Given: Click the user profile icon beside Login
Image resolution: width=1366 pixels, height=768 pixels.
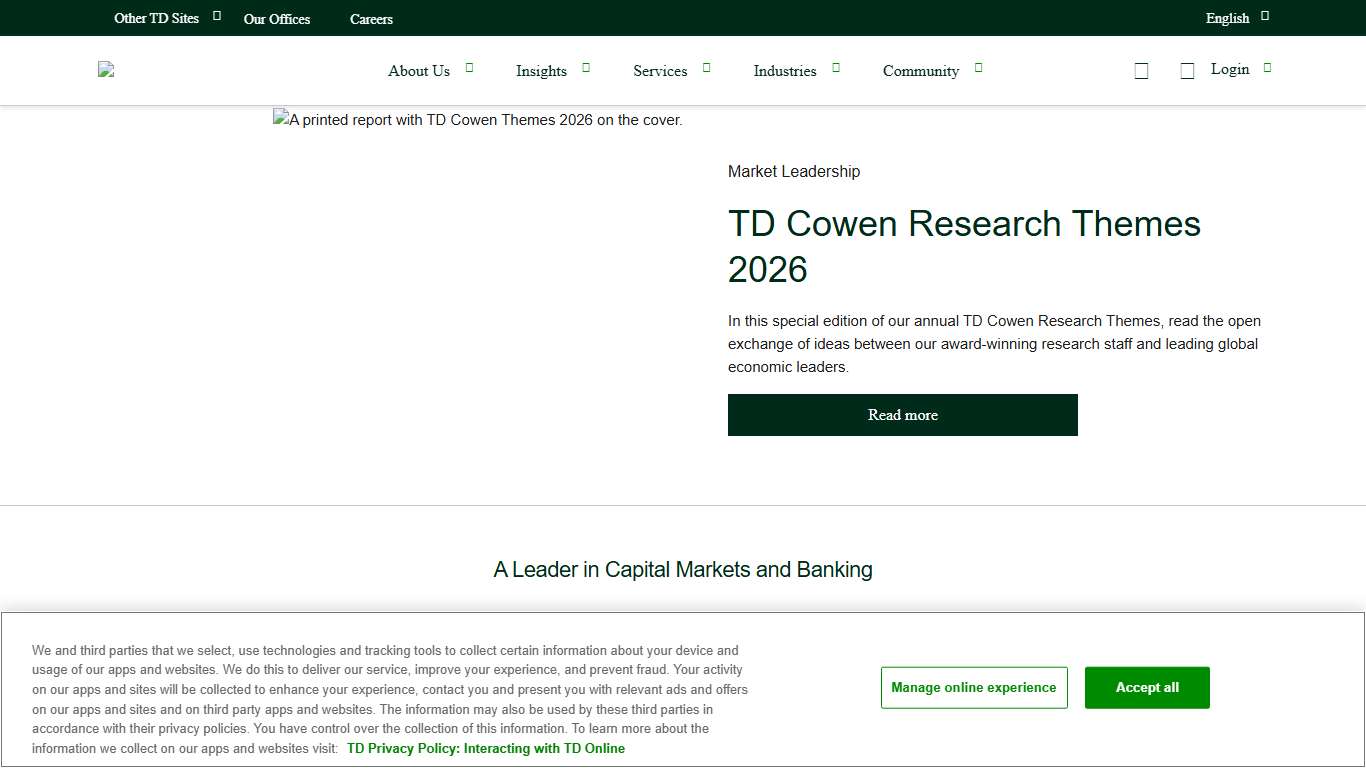Looking at the screenshot, I should (1187, 70).
